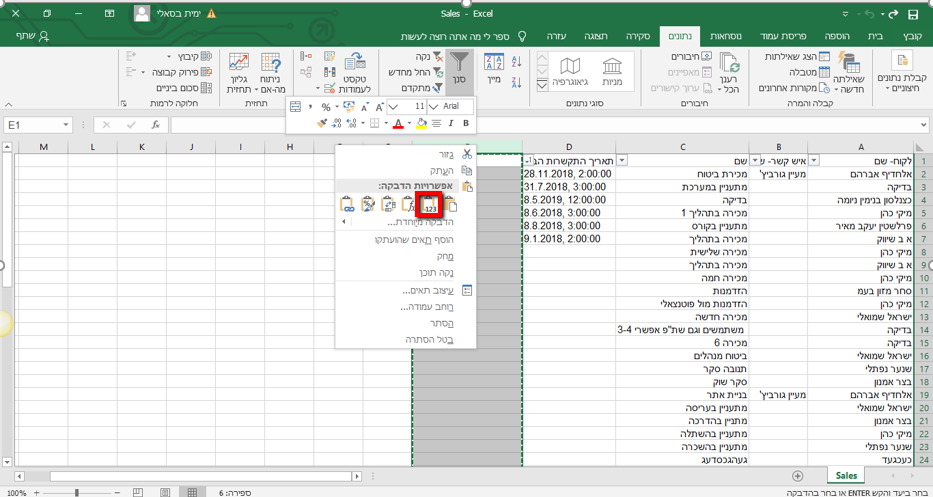Select Format Cells (עיצוב תאים) in the context menu

click(405, 290)
